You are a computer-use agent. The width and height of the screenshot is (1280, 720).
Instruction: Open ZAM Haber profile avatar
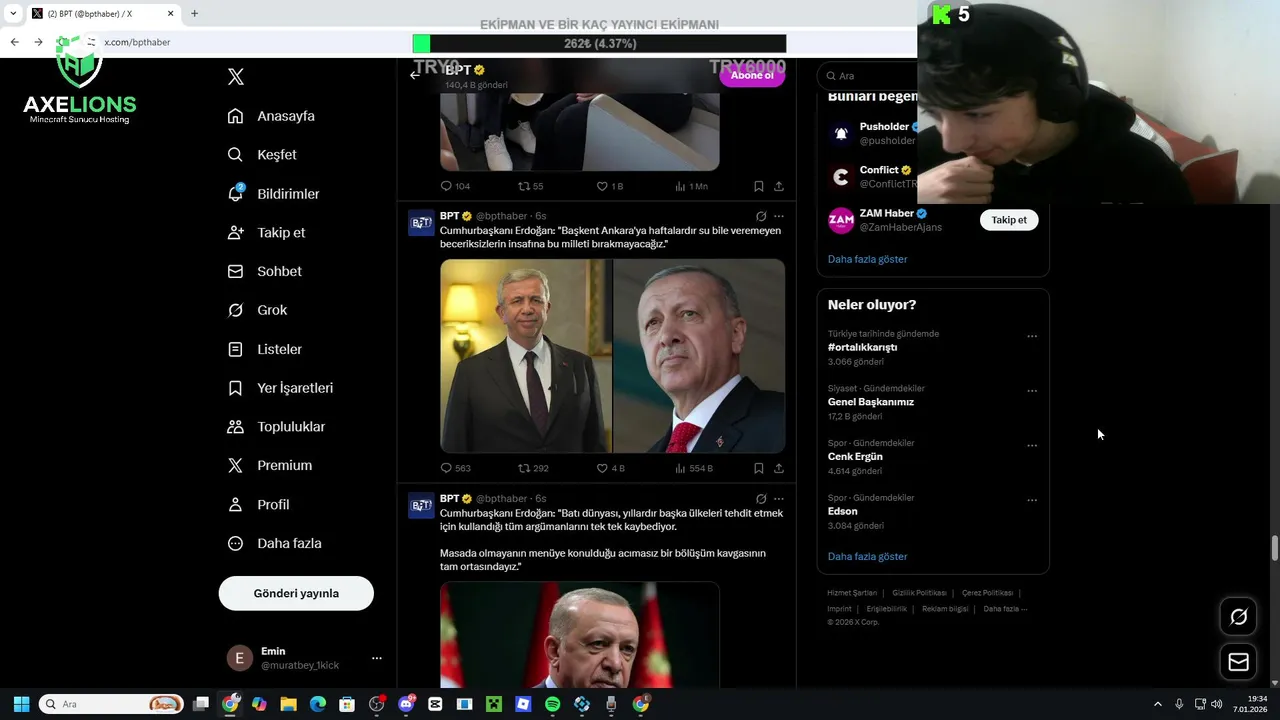[841, 220]
